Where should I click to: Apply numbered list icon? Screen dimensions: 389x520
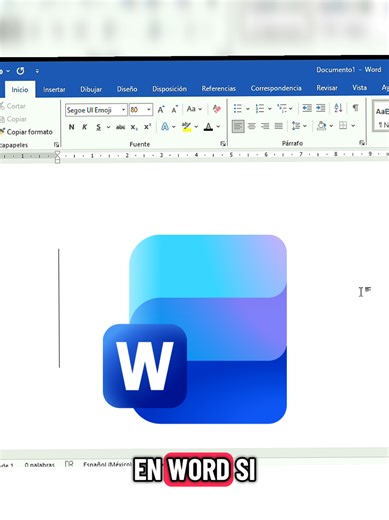tap(260, 109)
